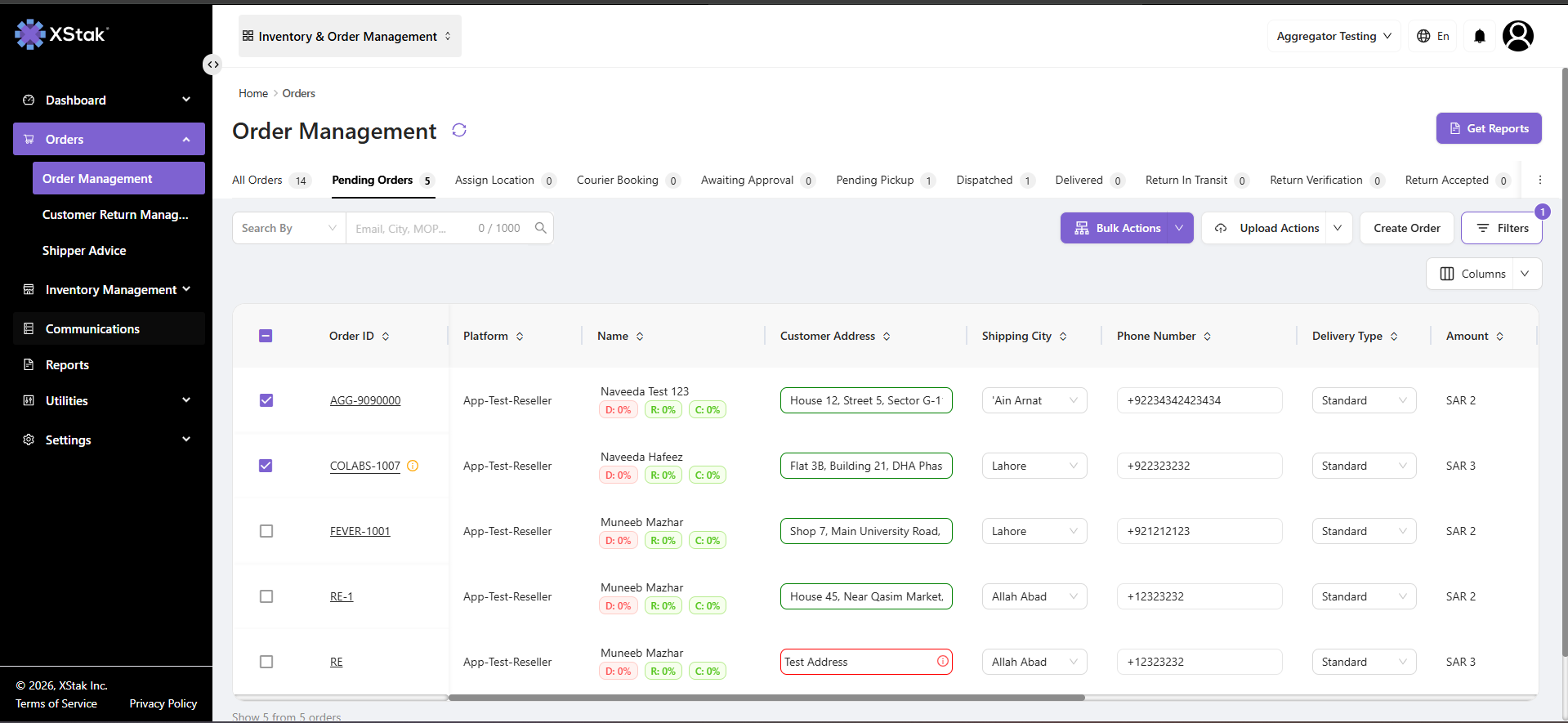Open the user profile avatar
This screenshot has width=1568, height=723.
pyautogui.click(x=1518, y=36)
